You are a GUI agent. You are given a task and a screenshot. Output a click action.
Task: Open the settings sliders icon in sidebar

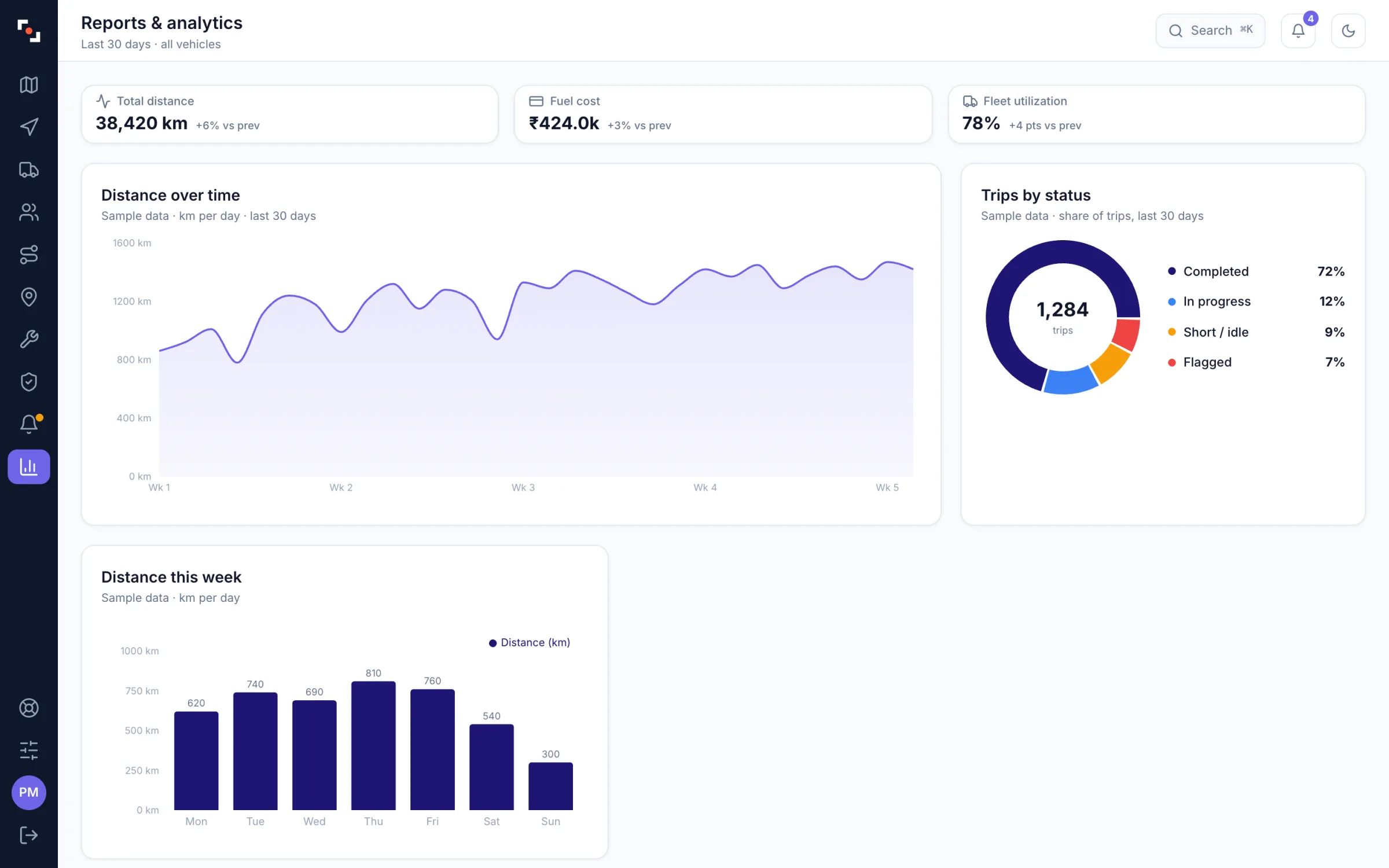point(28,751)
